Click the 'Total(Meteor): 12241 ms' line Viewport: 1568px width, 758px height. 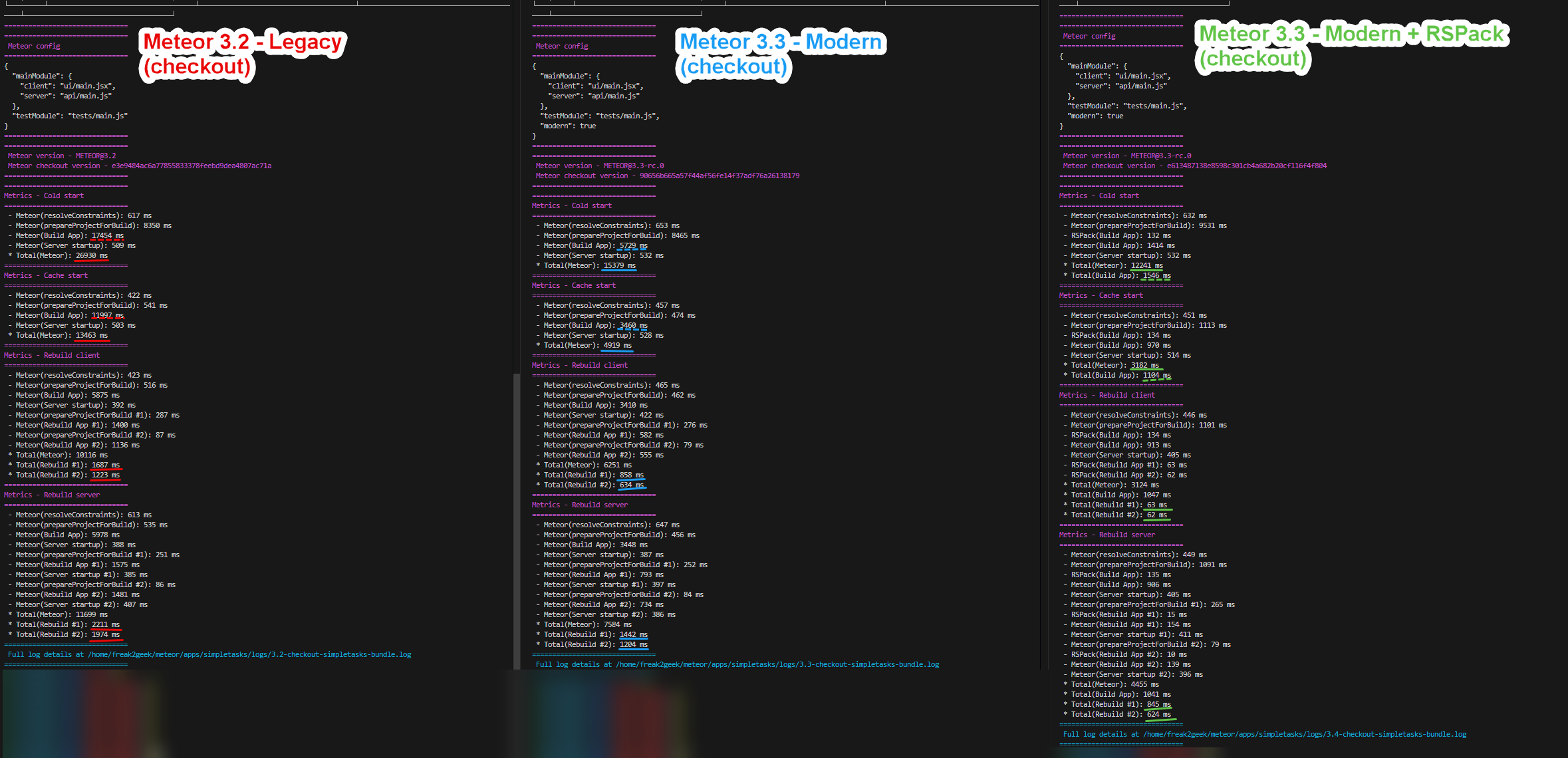coord(1113,265)
